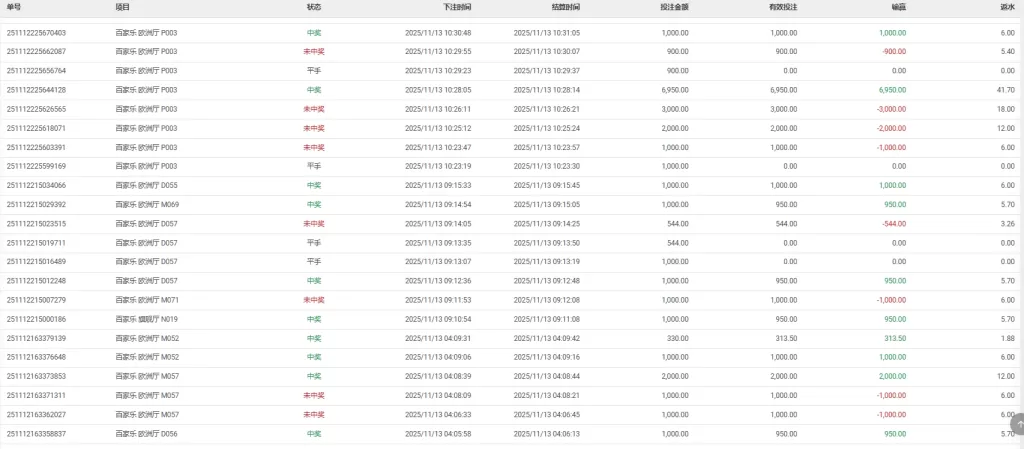This screenshot has width=1024, height=449.
Task: Click the 百家乐 欧洲厅 M069 project cell
Action: pyautogui.click(x=146, y=204)
